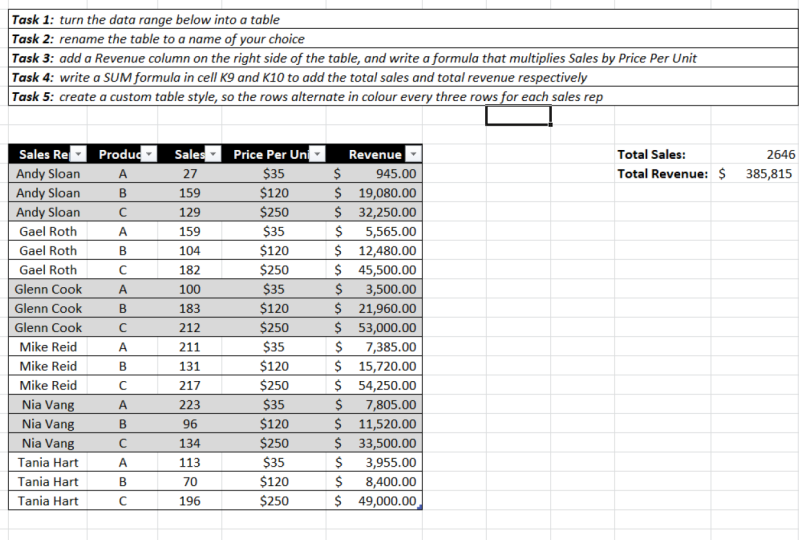Select revenue cell 32,250.00
799x540 pixels.
pos(374,212)
